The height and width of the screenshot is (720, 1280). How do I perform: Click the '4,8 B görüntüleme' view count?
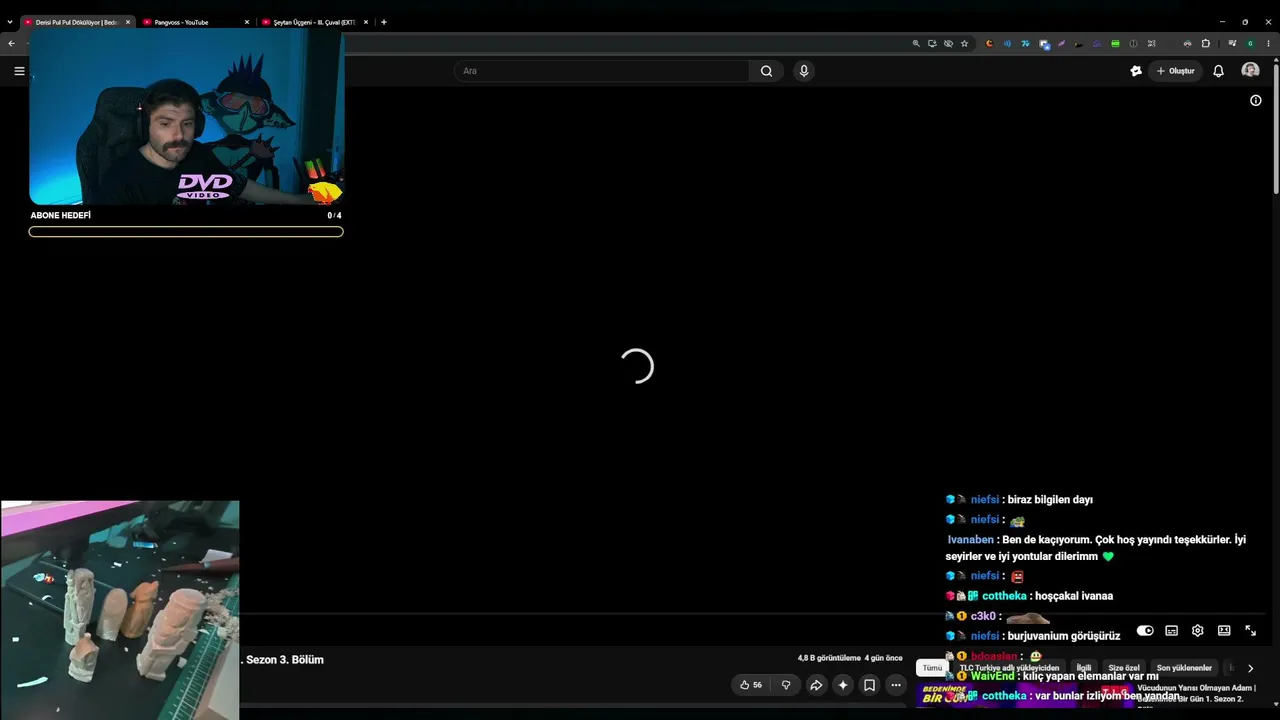(x=829, y=659)
